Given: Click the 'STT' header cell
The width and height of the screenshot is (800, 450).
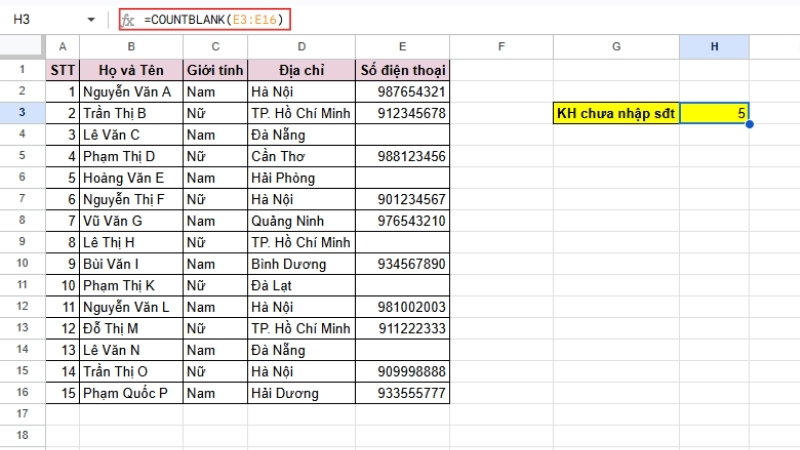Looking at the screenshot, I should pyautogui.click(x=63, y=70).
